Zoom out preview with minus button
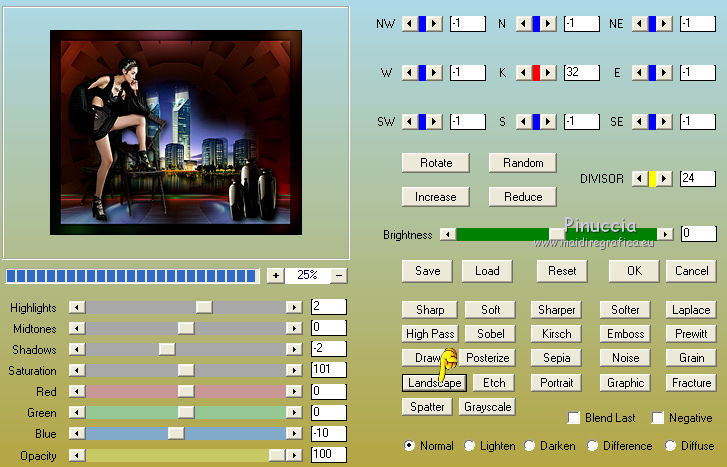 click(x=339, y=275)
